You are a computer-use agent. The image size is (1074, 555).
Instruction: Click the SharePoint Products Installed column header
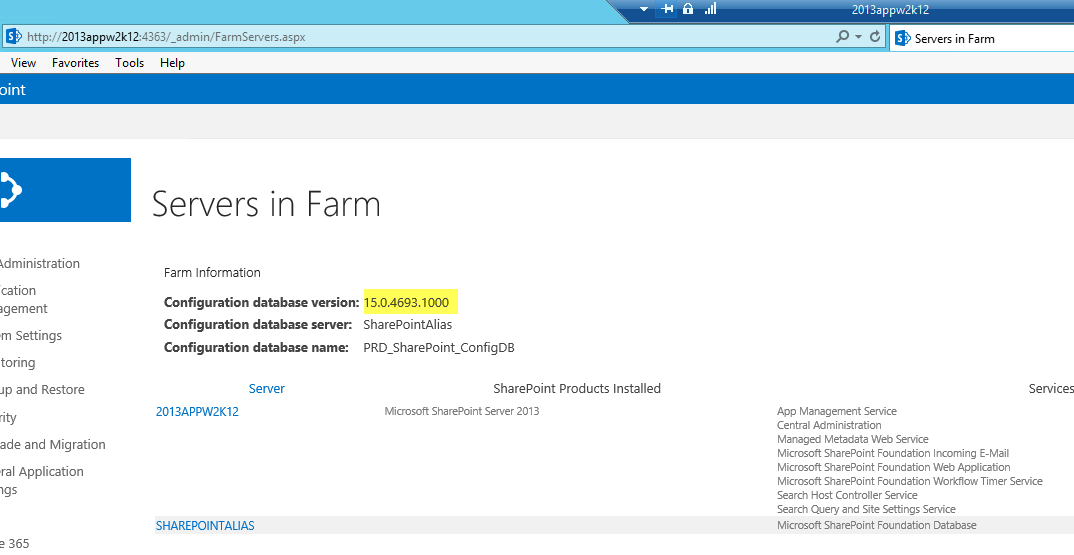click(577, 388)
